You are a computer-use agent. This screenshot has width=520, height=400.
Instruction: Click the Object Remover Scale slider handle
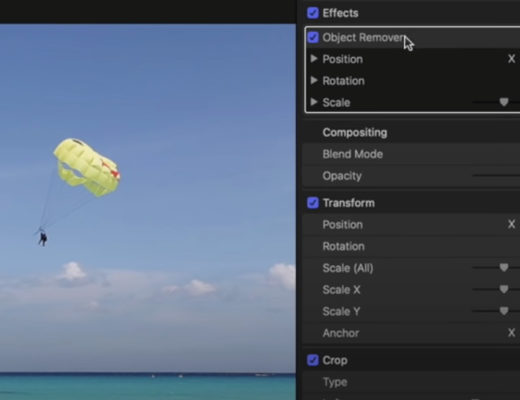point(504,102)
